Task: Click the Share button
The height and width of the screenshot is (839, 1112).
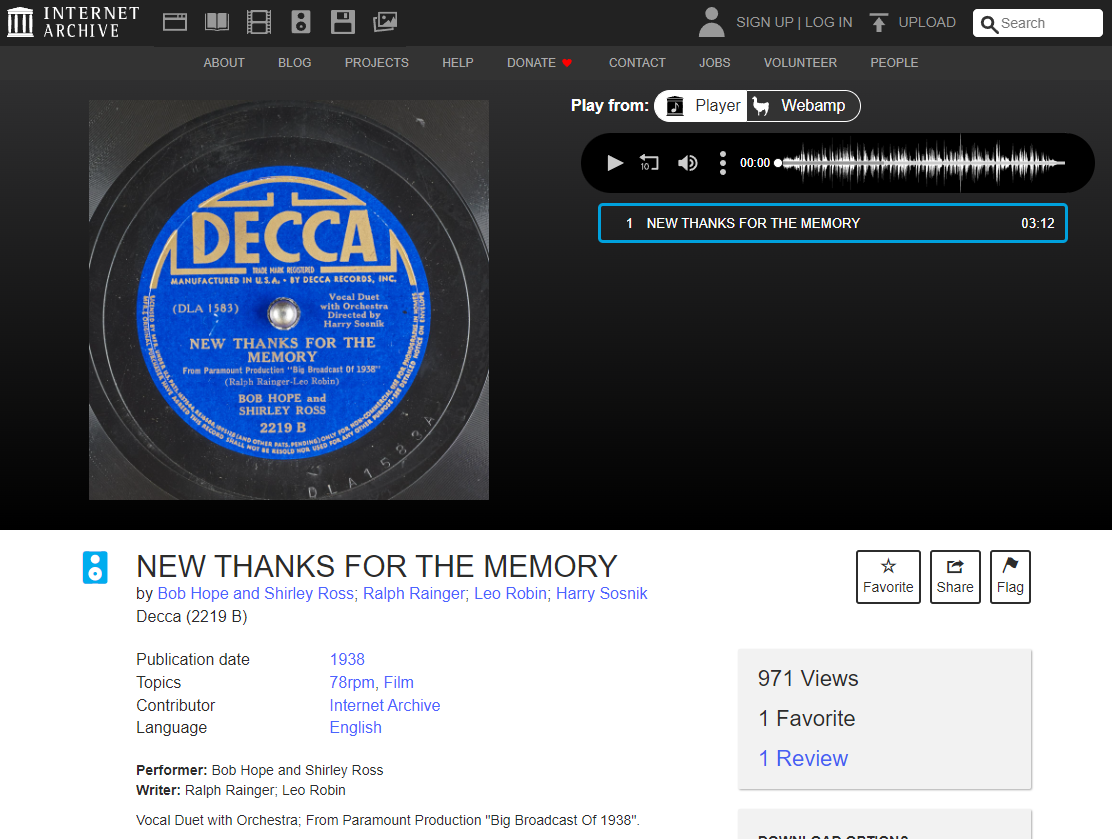Action: click(x=955, y=577)
